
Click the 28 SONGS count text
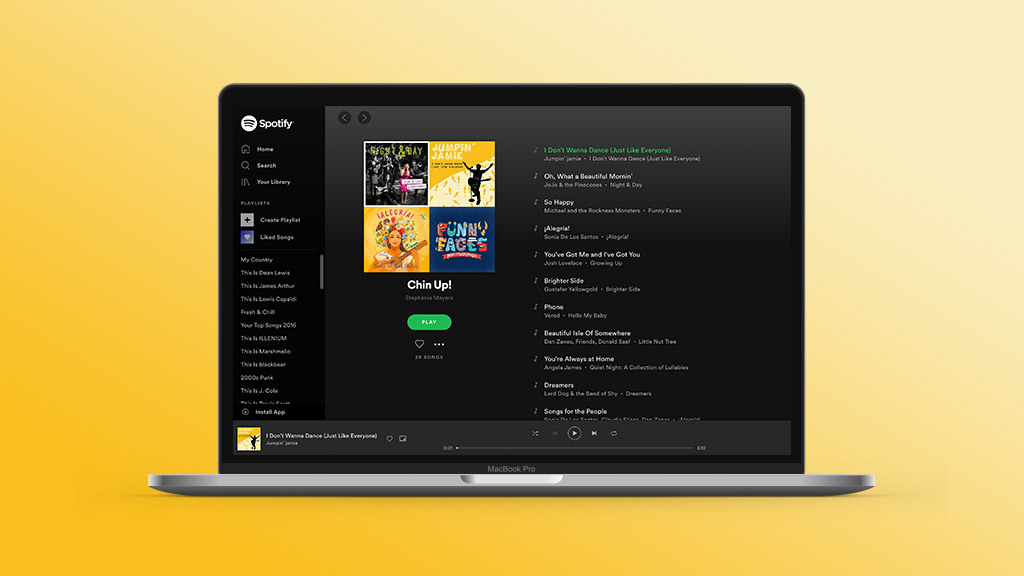click(x=429, y=357)
